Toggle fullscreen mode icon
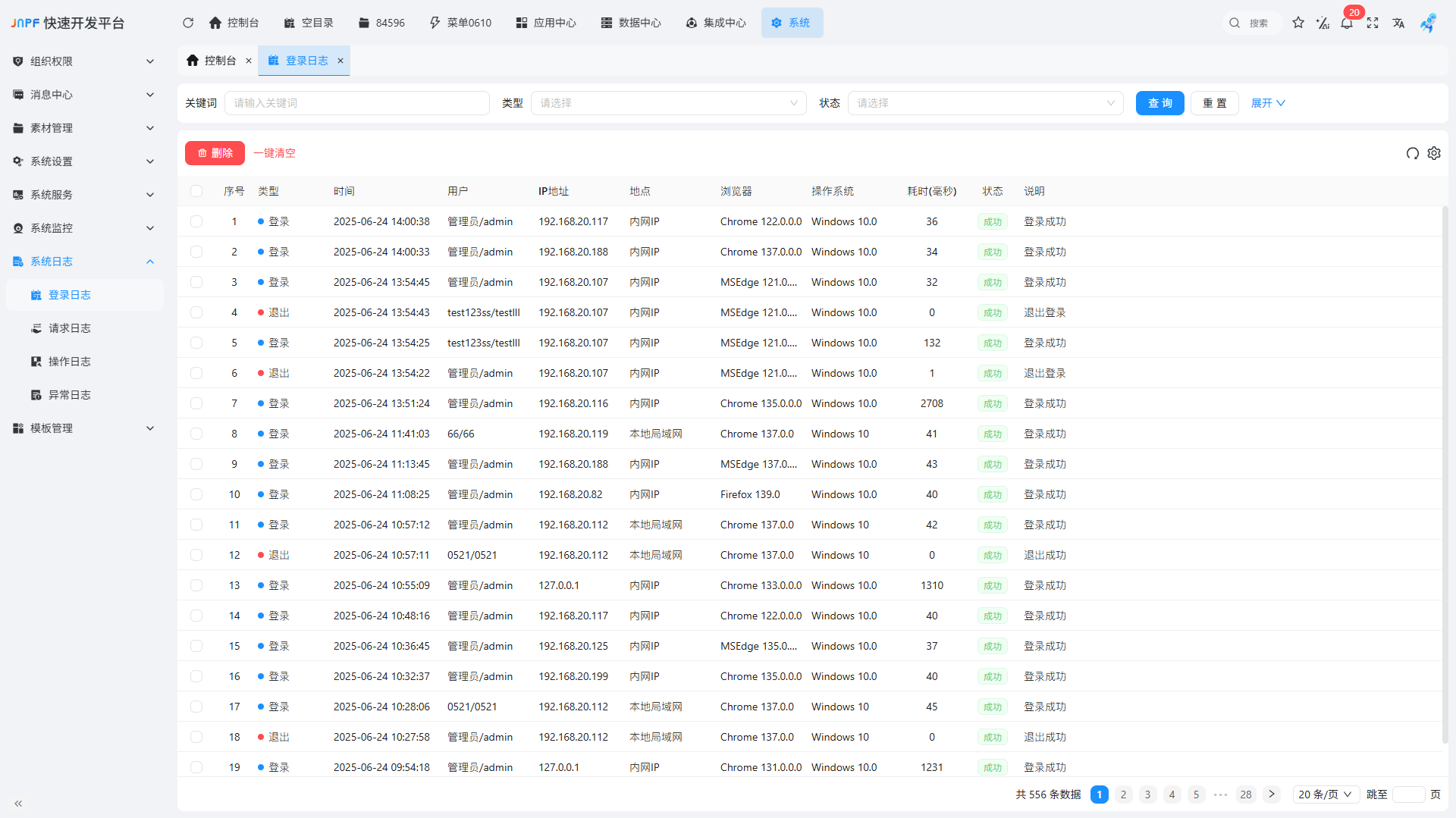 1373,23
